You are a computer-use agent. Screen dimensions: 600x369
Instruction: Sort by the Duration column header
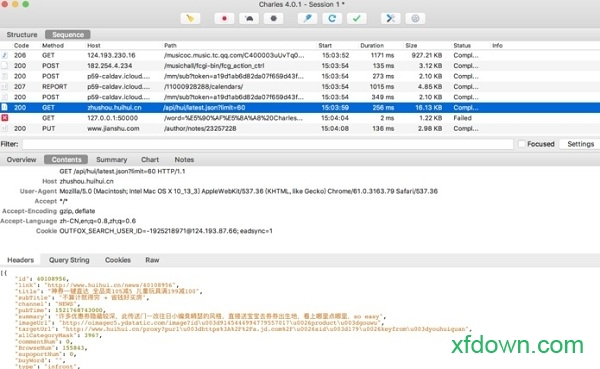click(372, 46)
